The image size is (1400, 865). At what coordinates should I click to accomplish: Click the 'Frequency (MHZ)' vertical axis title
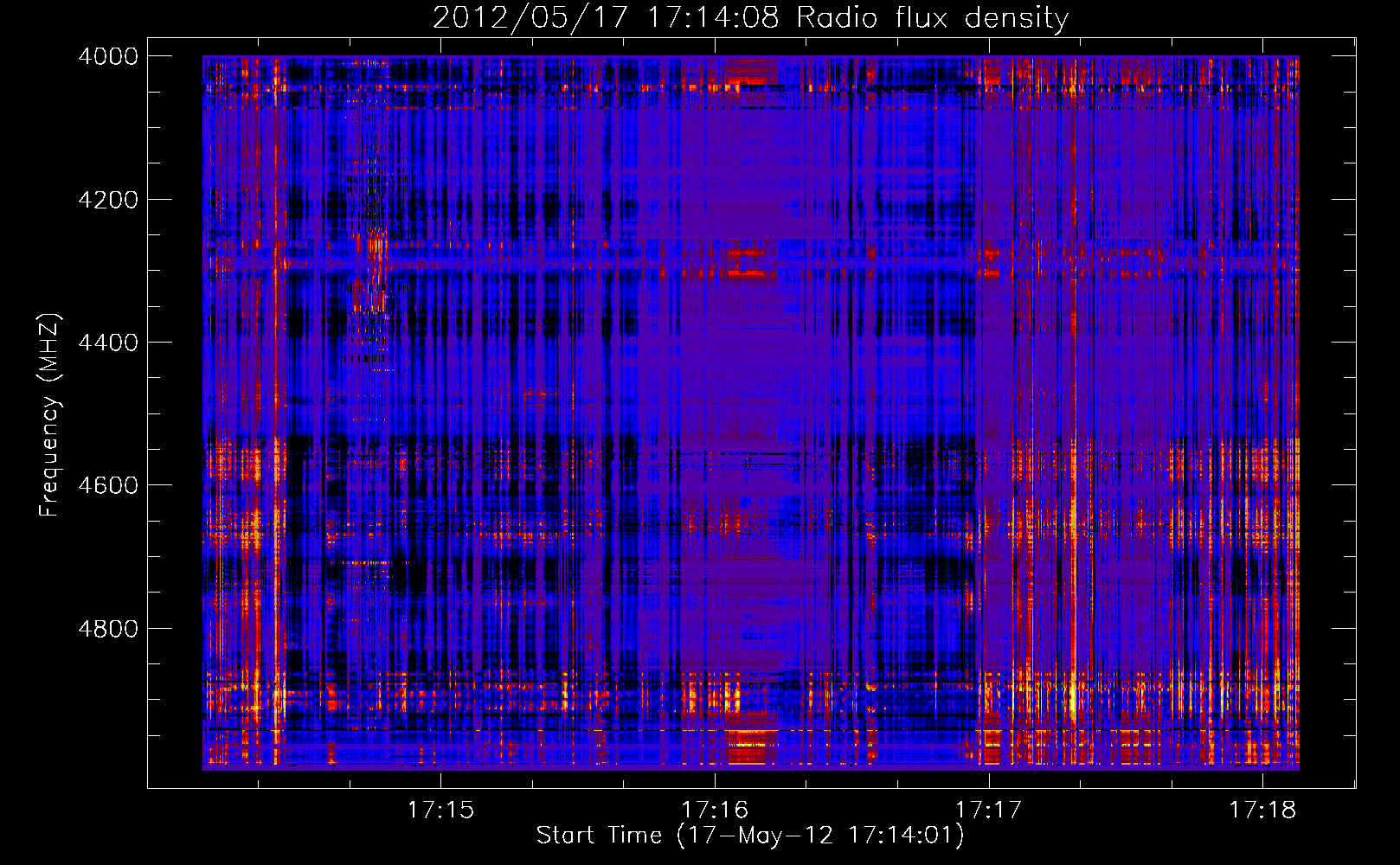coord(50,415)
